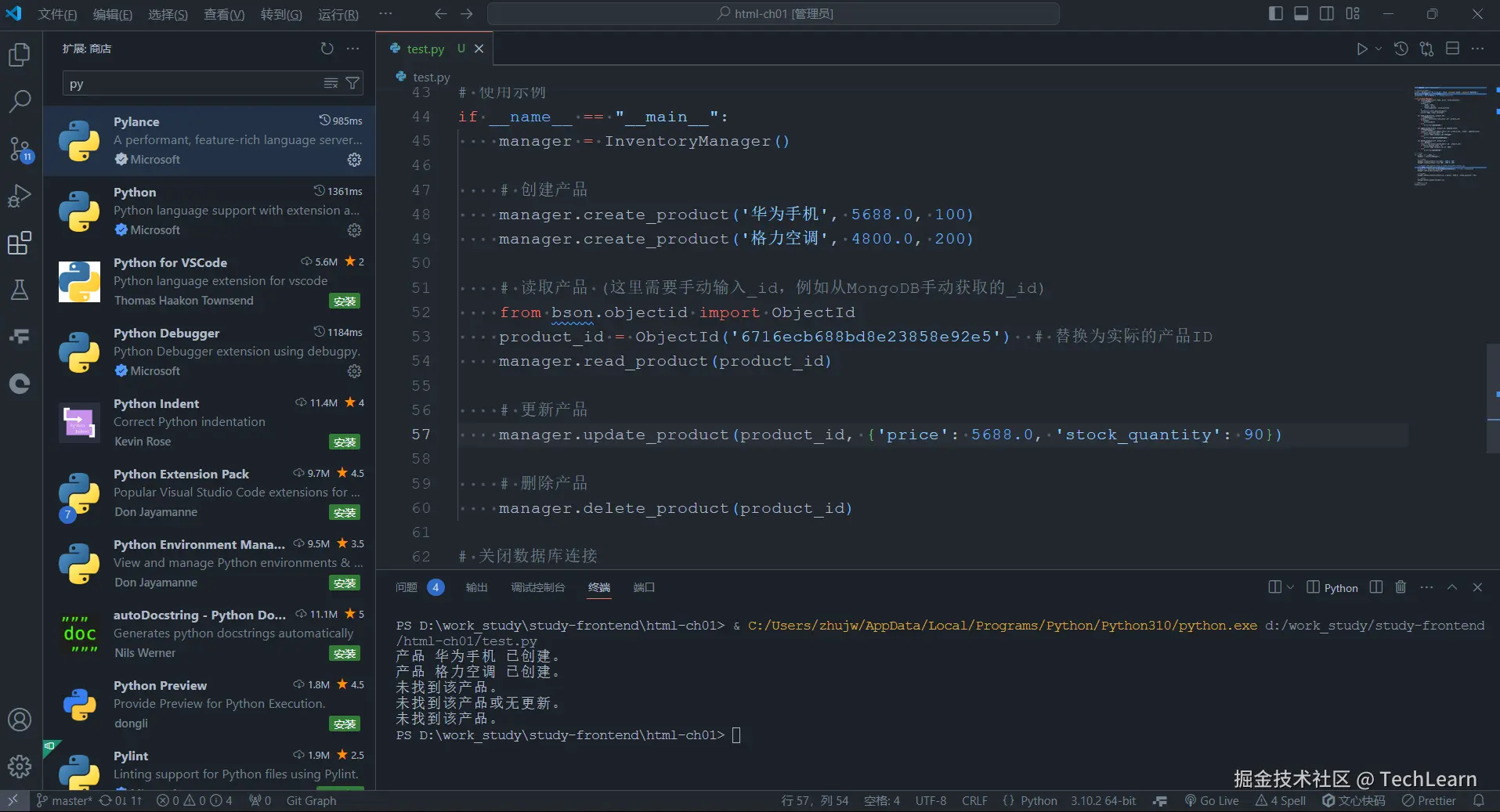This screenshot has height=812, width=1500.
Task: Install the Python for VSCode extension
Action: pos(345,301)
